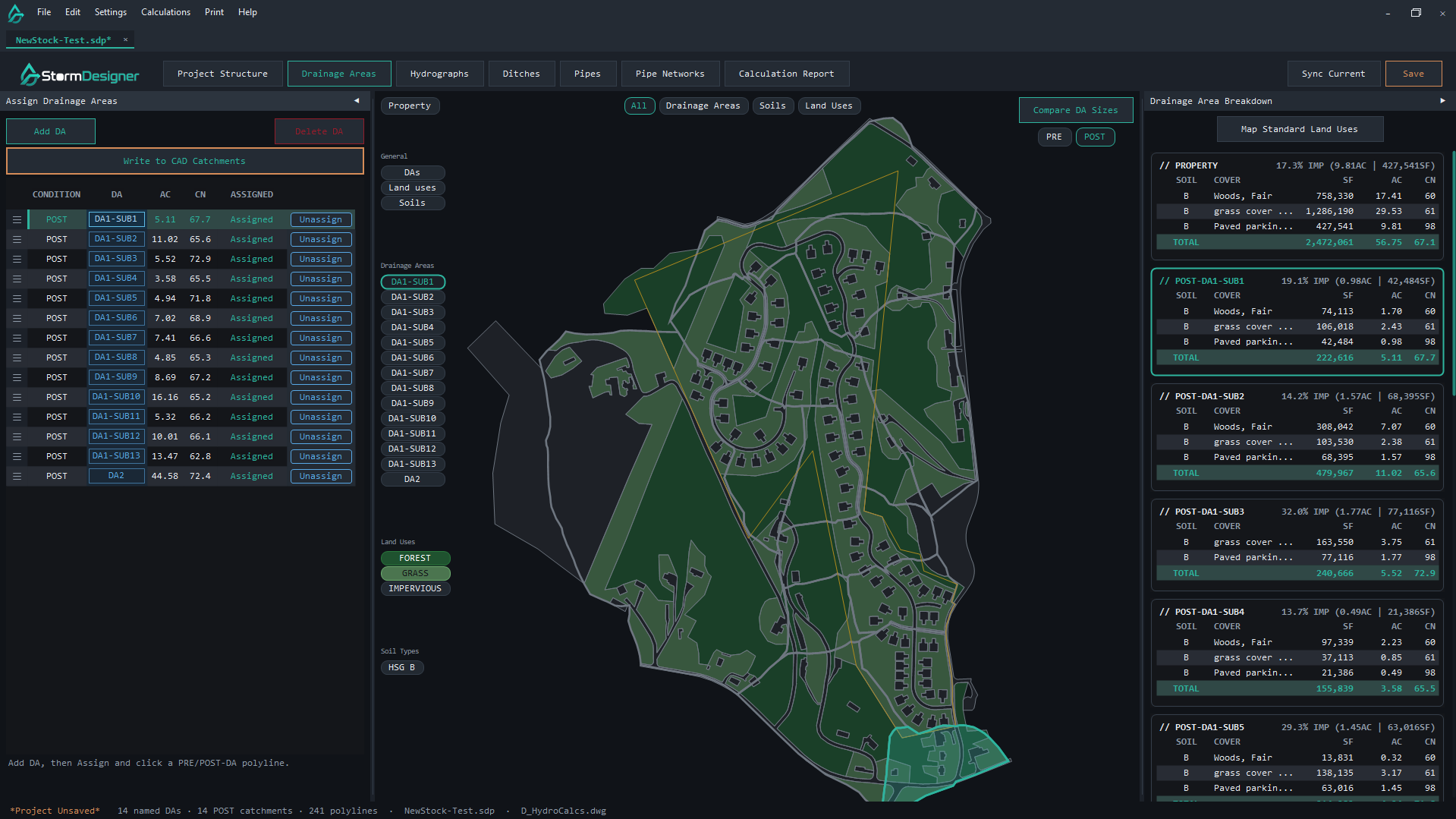Toggle the Soils general layer chip
The image size is (1456, 819).
tap(412, 203)
